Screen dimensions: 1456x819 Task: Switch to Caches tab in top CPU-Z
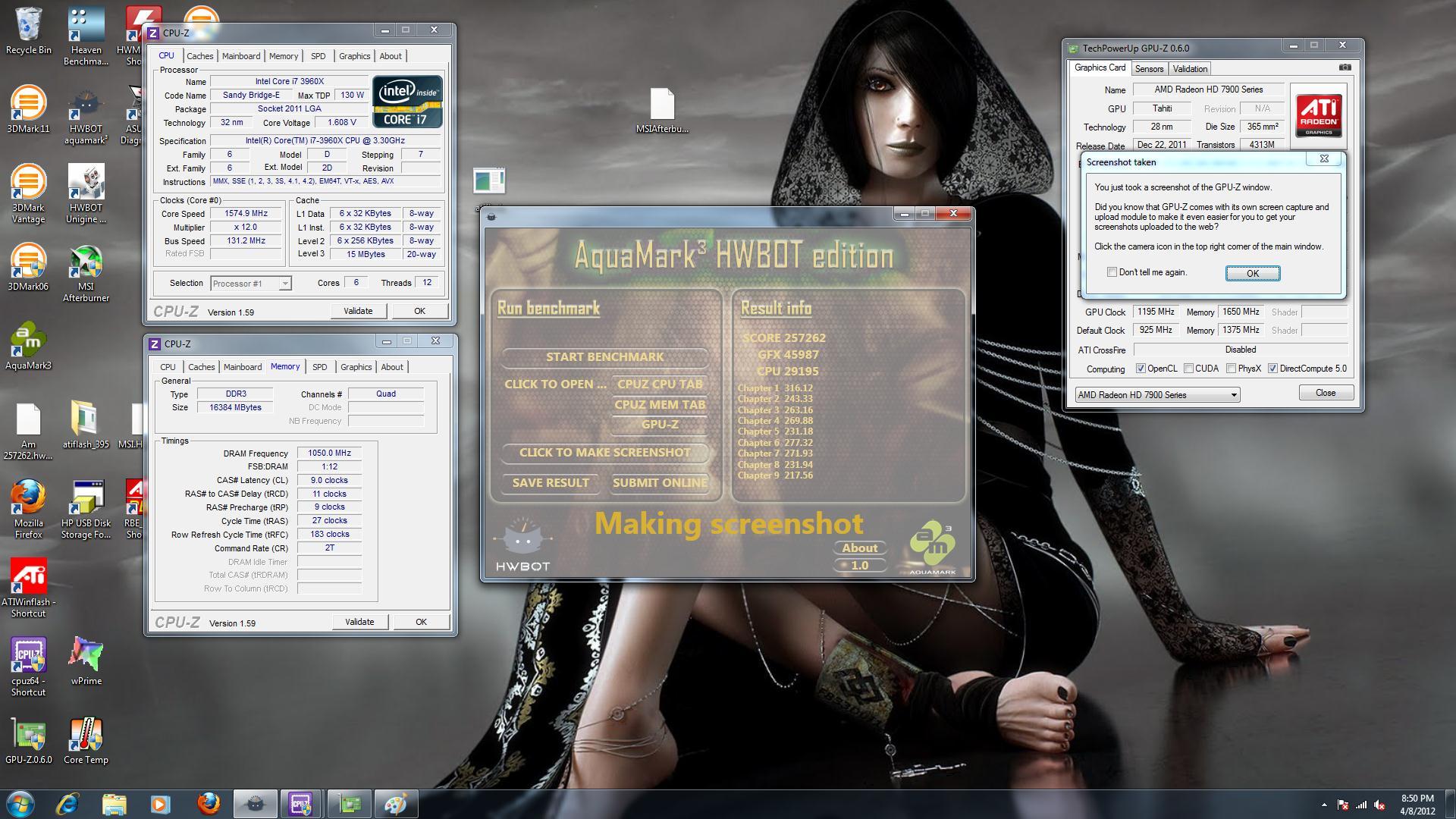click(x=200, y=56)
